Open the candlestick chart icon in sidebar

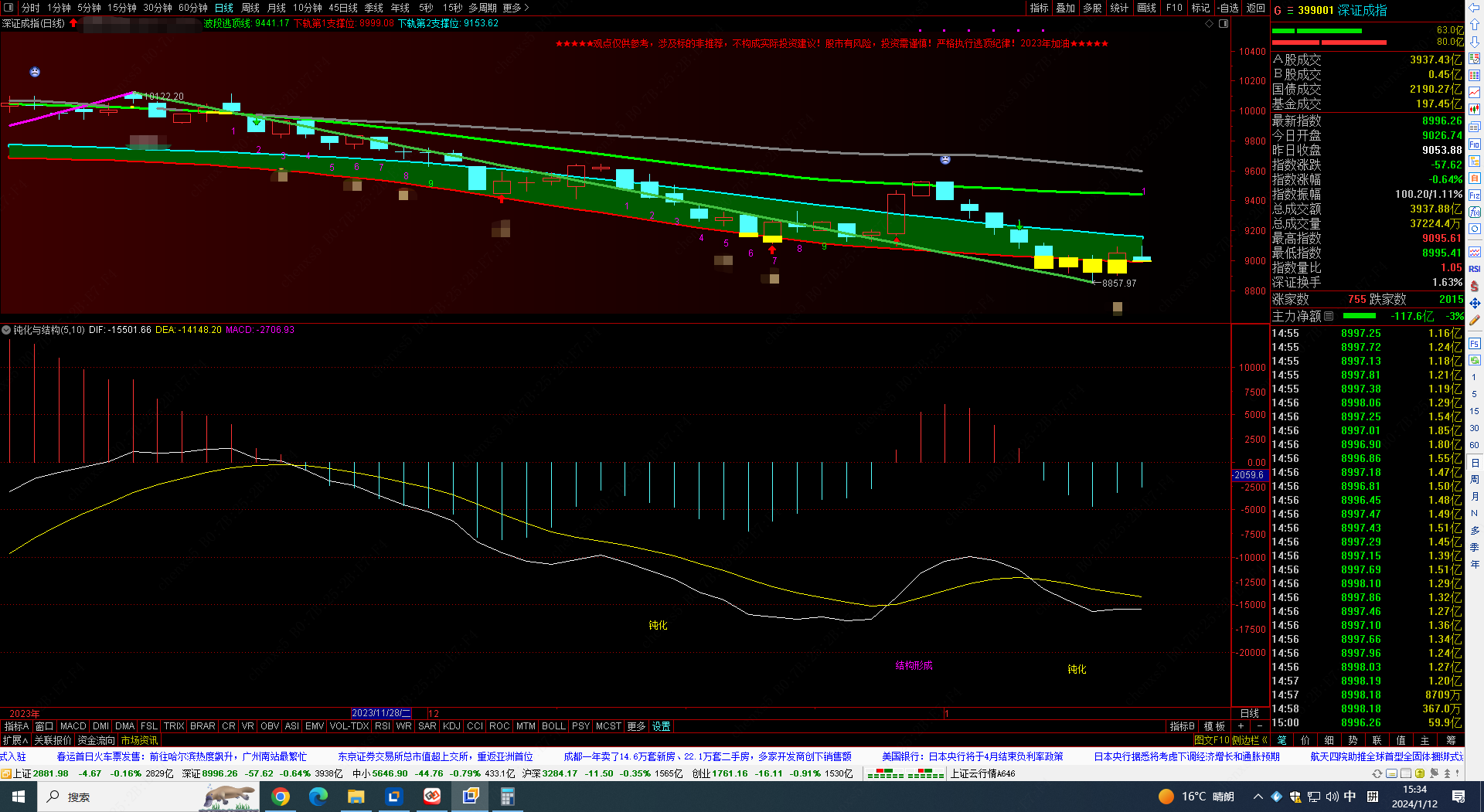coord(1475,110)
